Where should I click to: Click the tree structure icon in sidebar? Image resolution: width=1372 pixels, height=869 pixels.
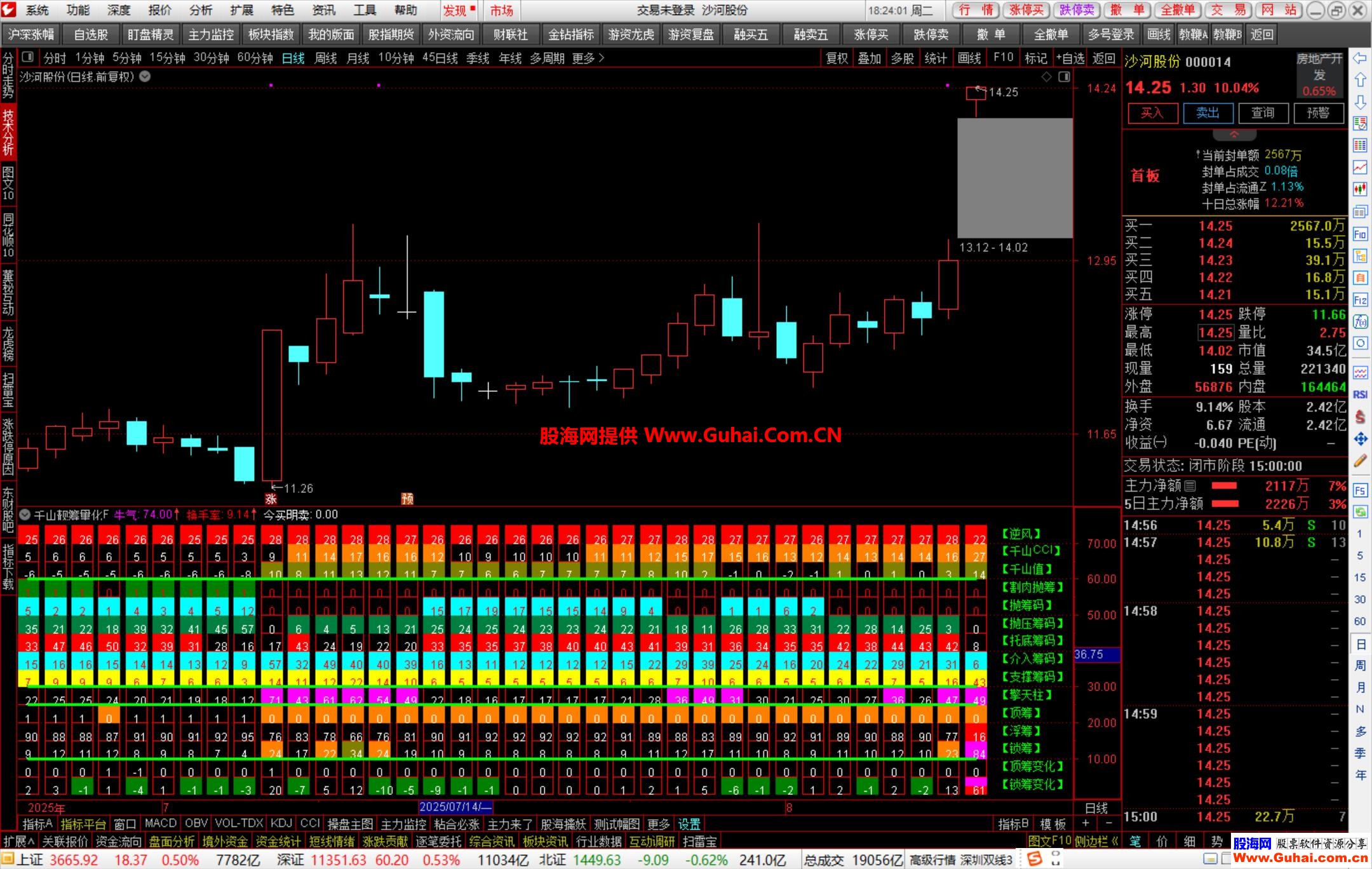tap(1360, 256)
